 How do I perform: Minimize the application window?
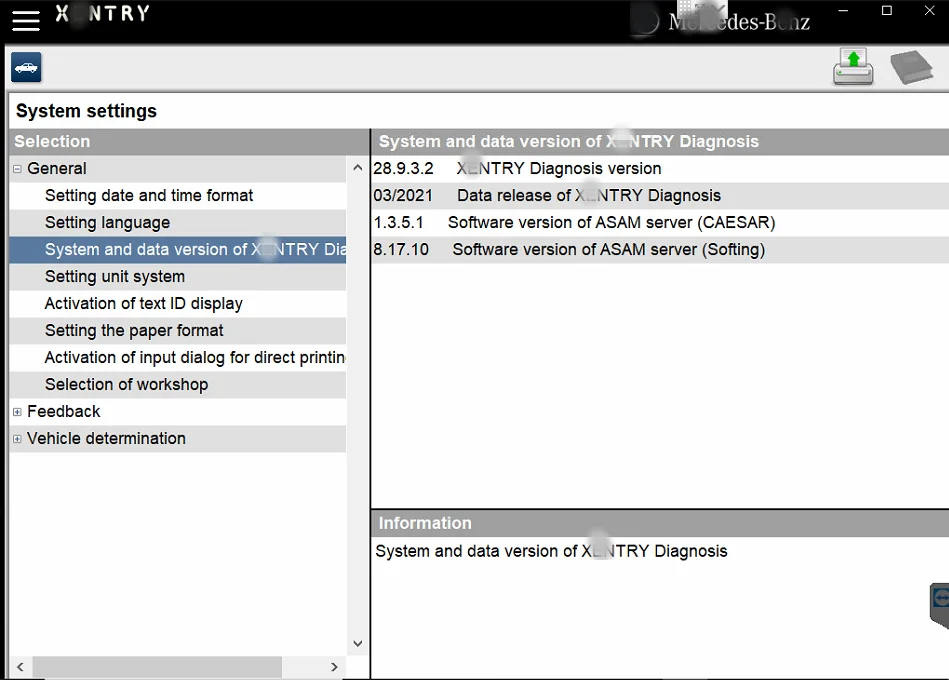(843, 10)
